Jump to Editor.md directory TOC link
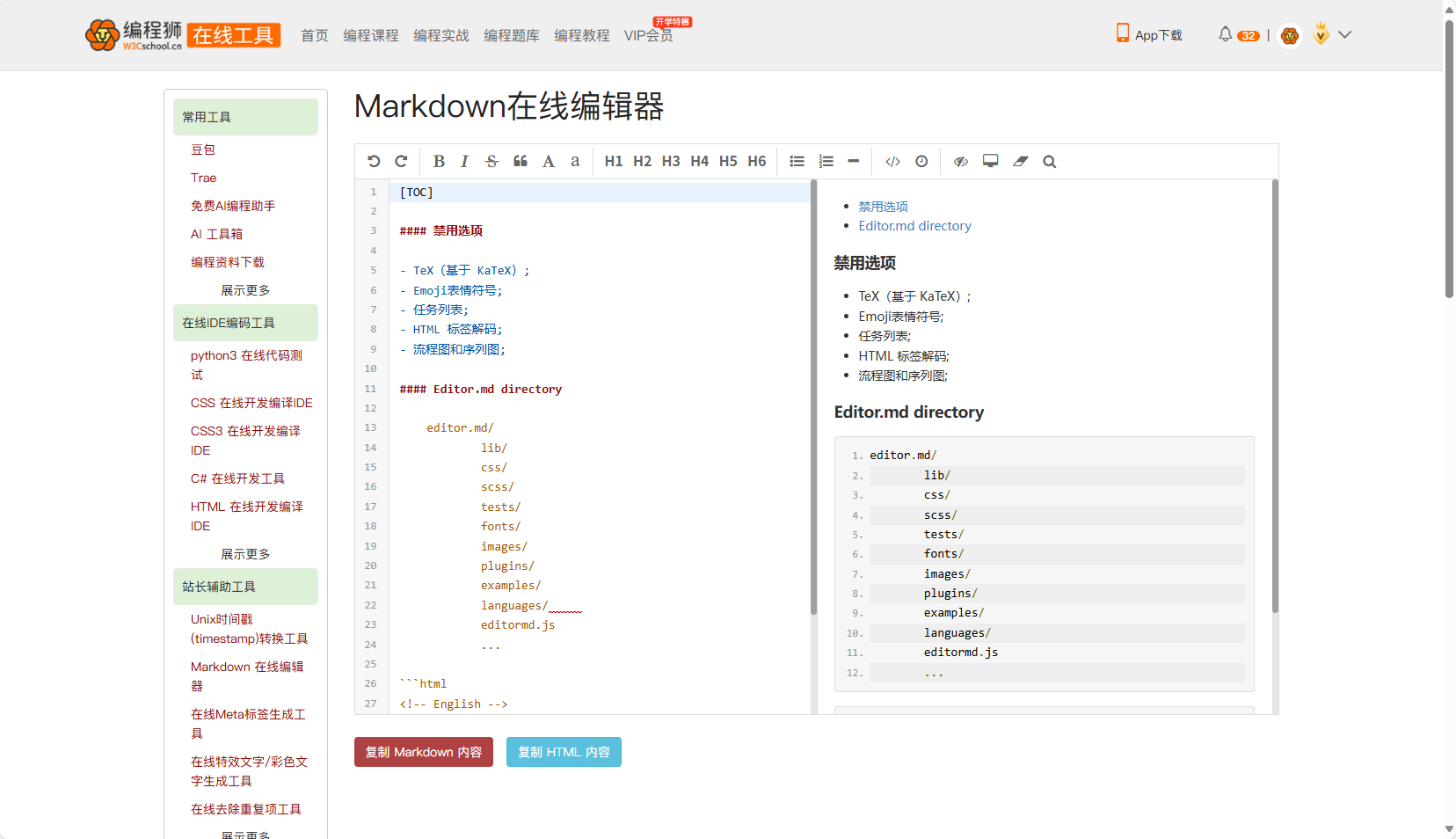The image size is (1456, 839). pos(914,226)
